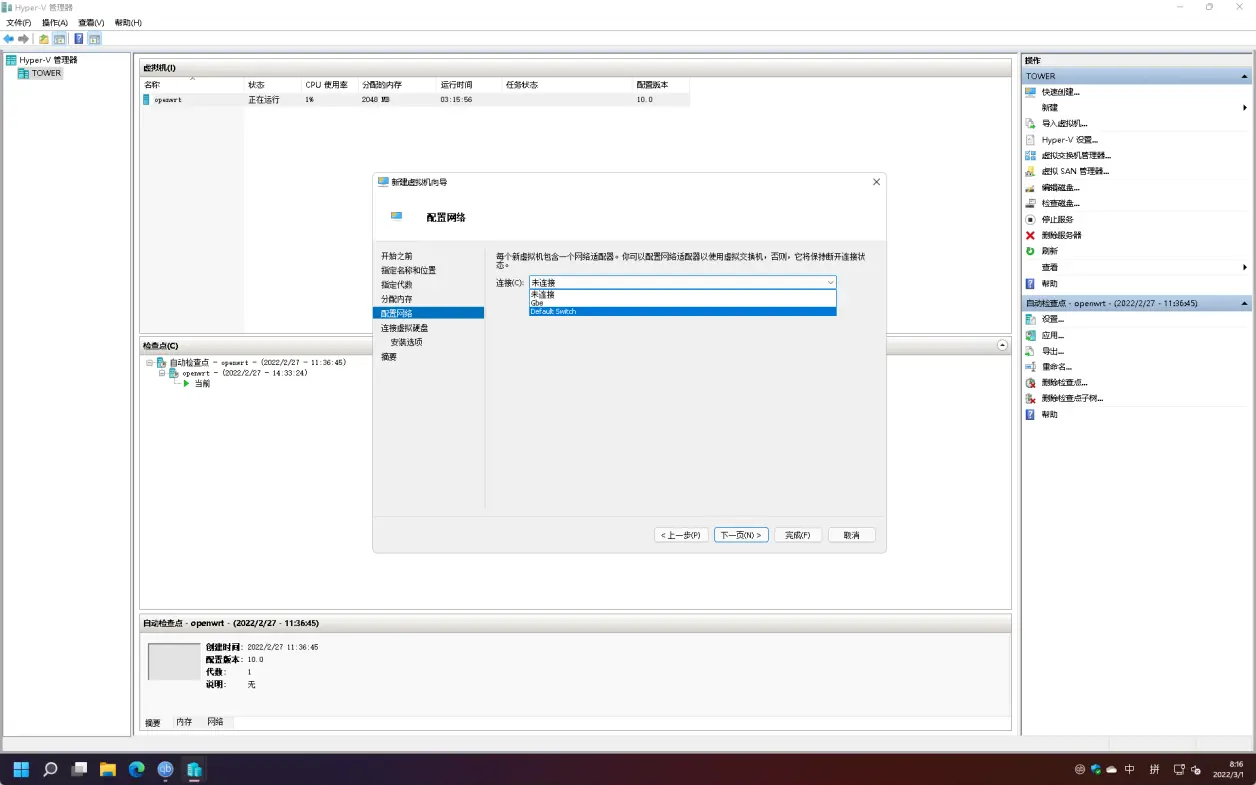
Task: Sort by the CPU 使用率 column header
Action: point(329,85)
